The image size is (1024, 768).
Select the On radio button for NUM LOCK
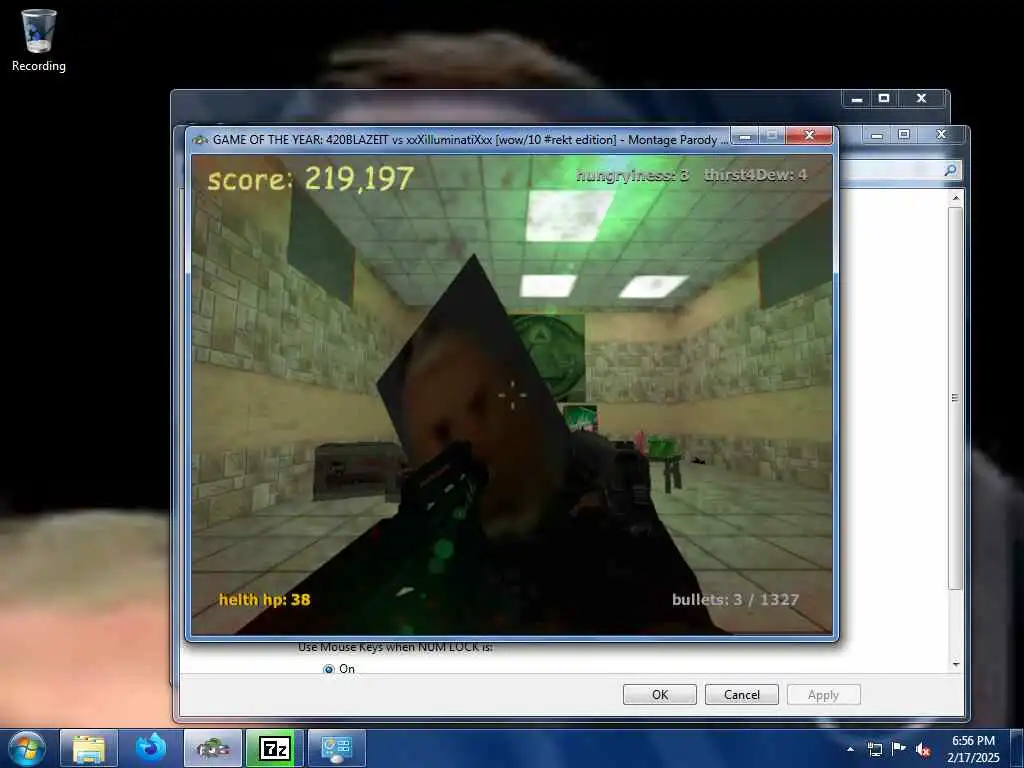(x=328, y=669)
